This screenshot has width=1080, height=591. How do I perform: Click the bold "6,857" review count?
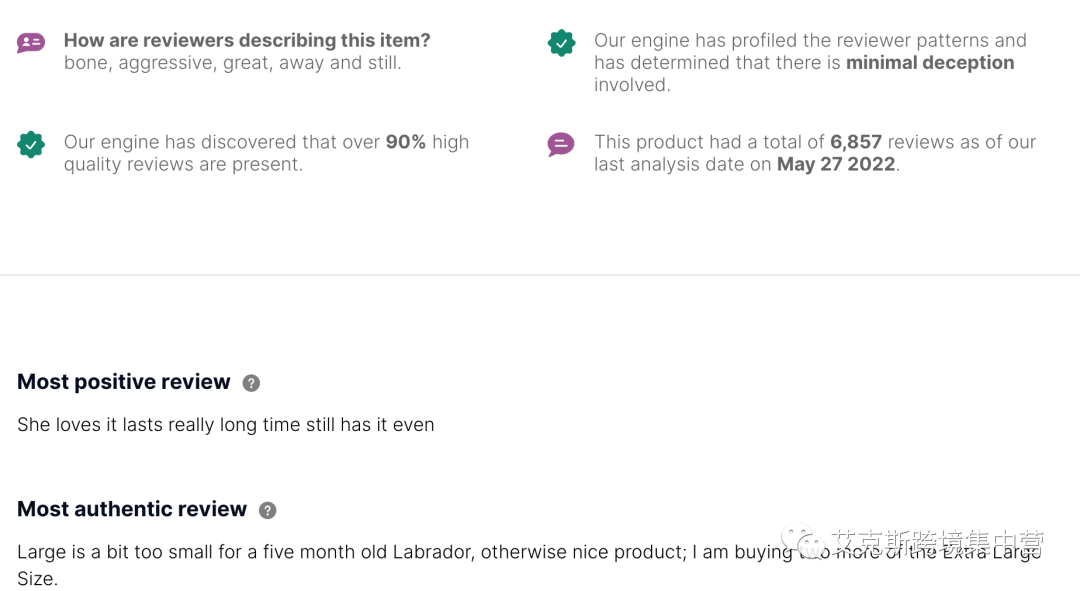pyautogui.click(x=855, y=142)
